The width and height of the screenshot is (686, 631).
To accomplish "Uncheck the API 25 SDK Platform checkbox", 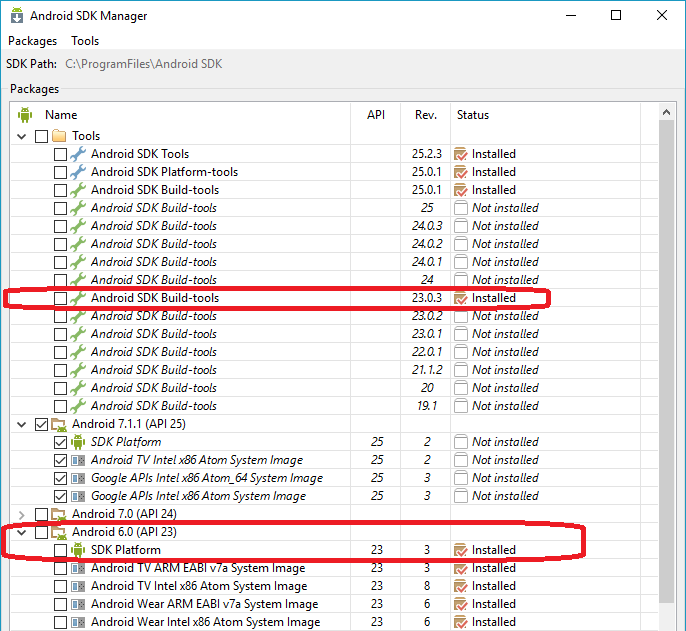I will click(60, 442).
